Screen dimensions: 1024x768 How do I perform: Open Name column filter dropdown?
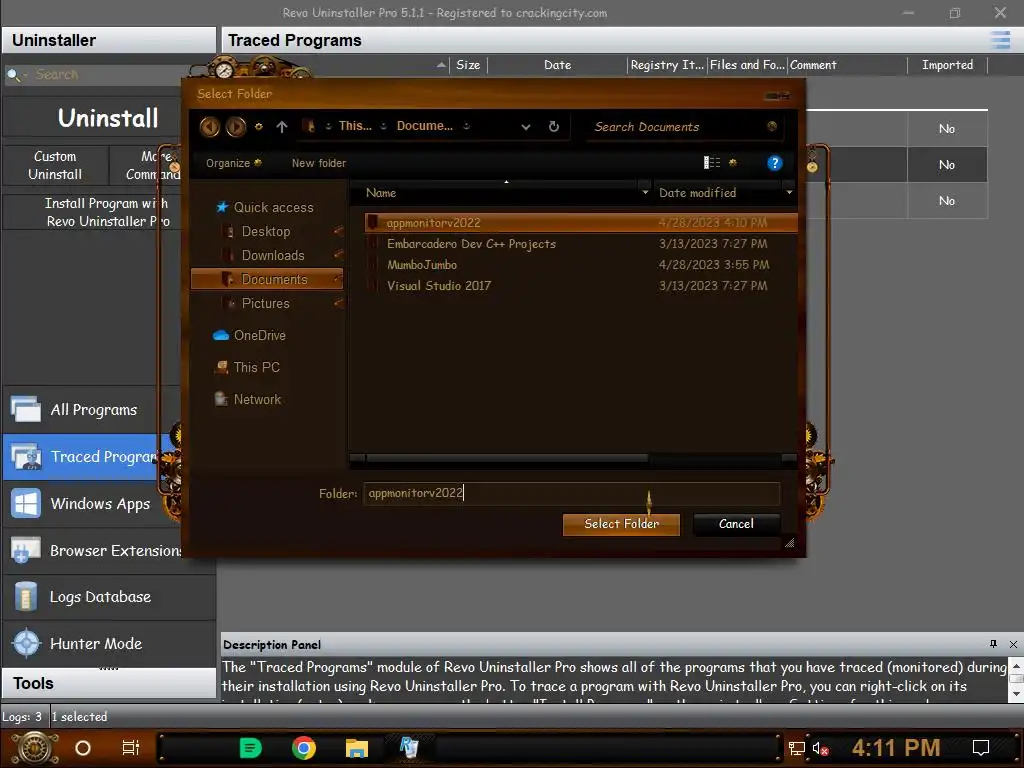[x=645, y=193]
